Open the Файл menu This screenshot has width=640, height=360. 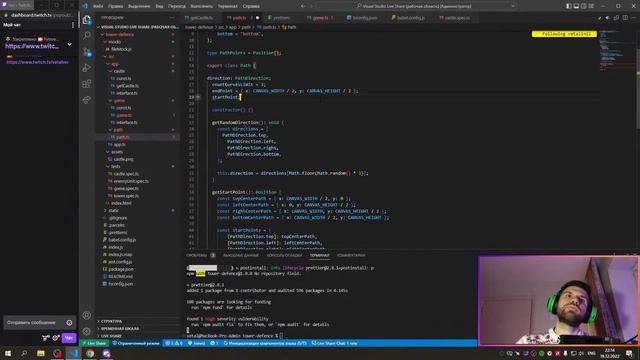pyautogui.click(x=98, y=6)
